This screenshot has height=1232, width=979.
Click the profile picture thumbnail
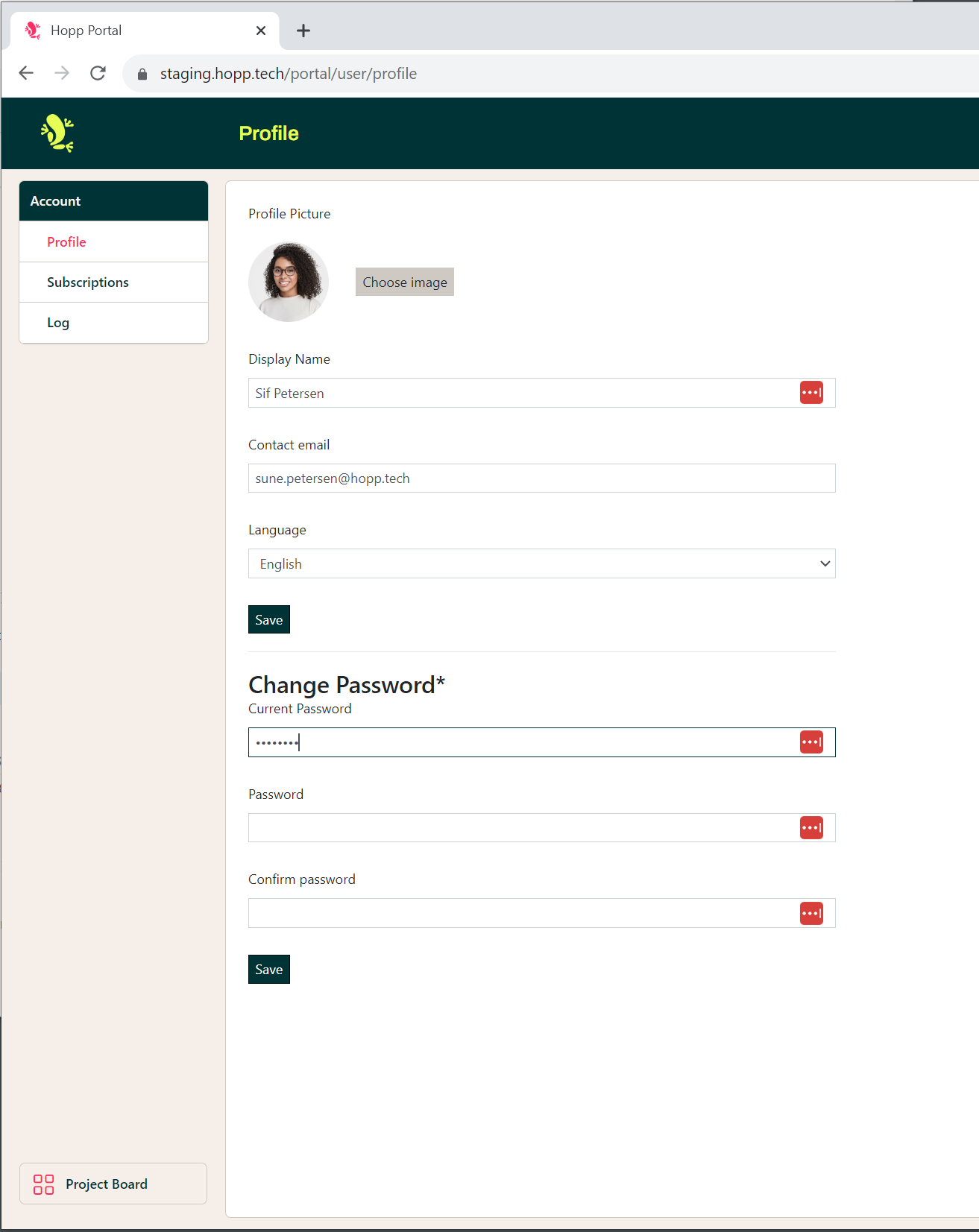[289, 282]
